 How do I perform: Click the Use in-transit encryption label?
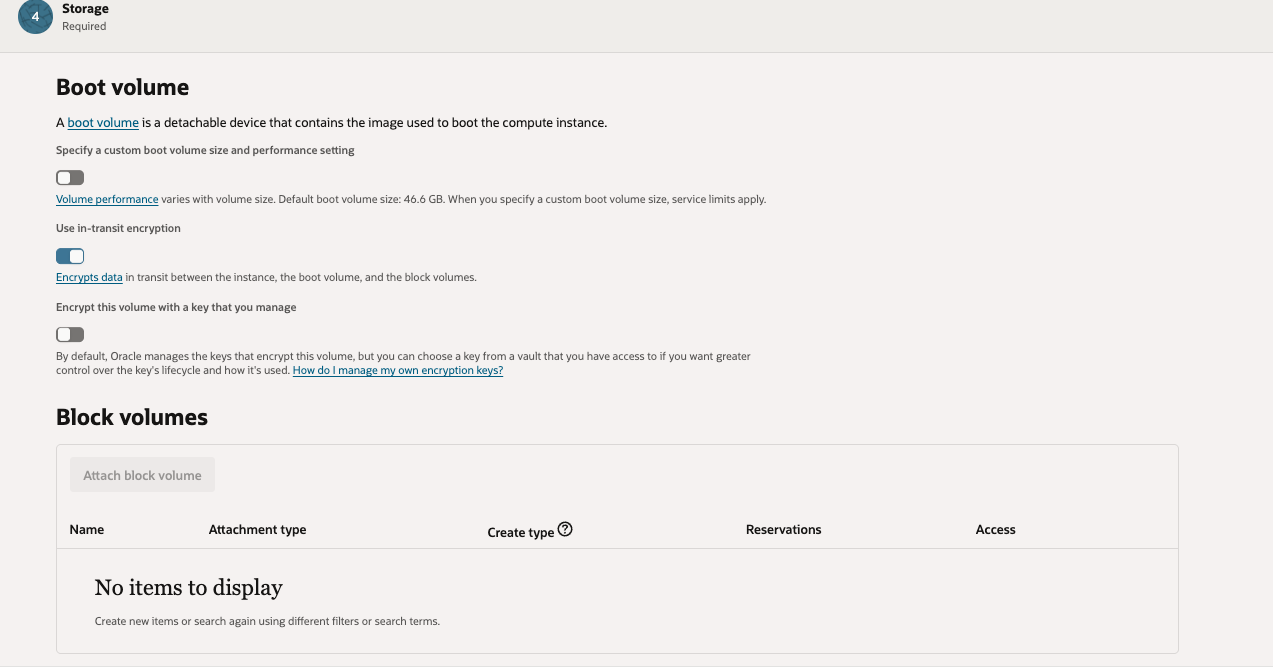pyautogui.click(x=118, y=228)
